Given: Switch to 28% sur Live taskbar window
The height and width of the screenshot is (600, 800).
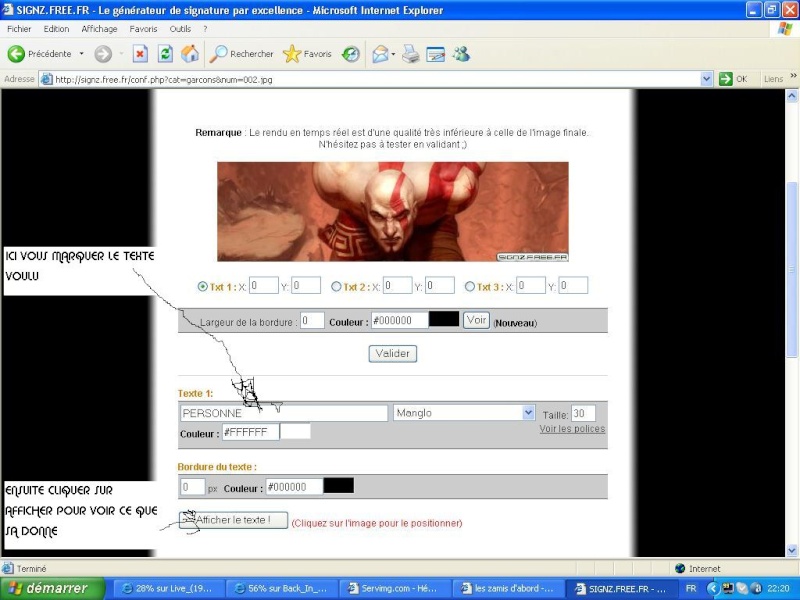Looking at the screenshot, I should click(168, 588).
